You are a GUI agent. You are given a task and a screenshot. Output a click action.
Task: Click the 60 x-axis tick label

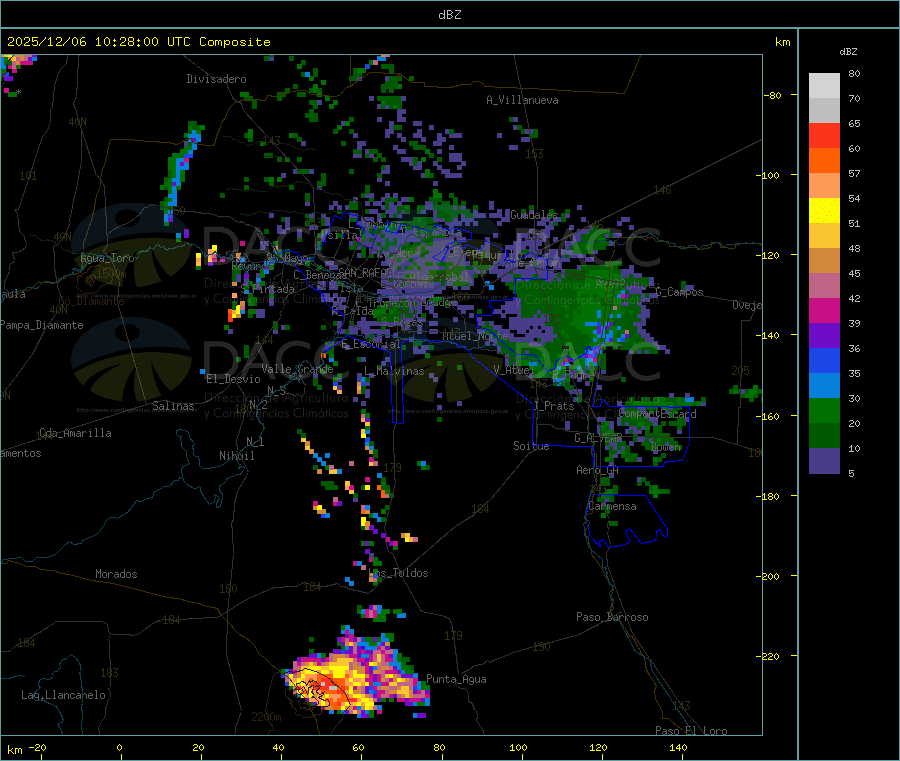tap(358, 747)
